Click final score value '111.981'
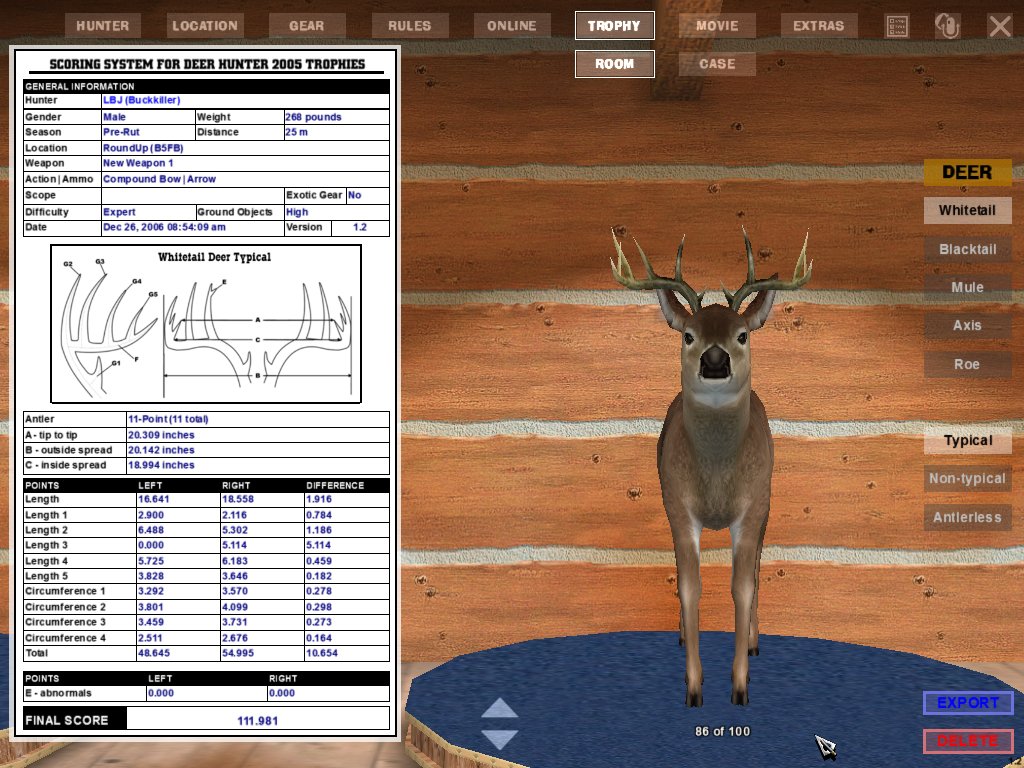The image size is (1024, 768). 257,721
